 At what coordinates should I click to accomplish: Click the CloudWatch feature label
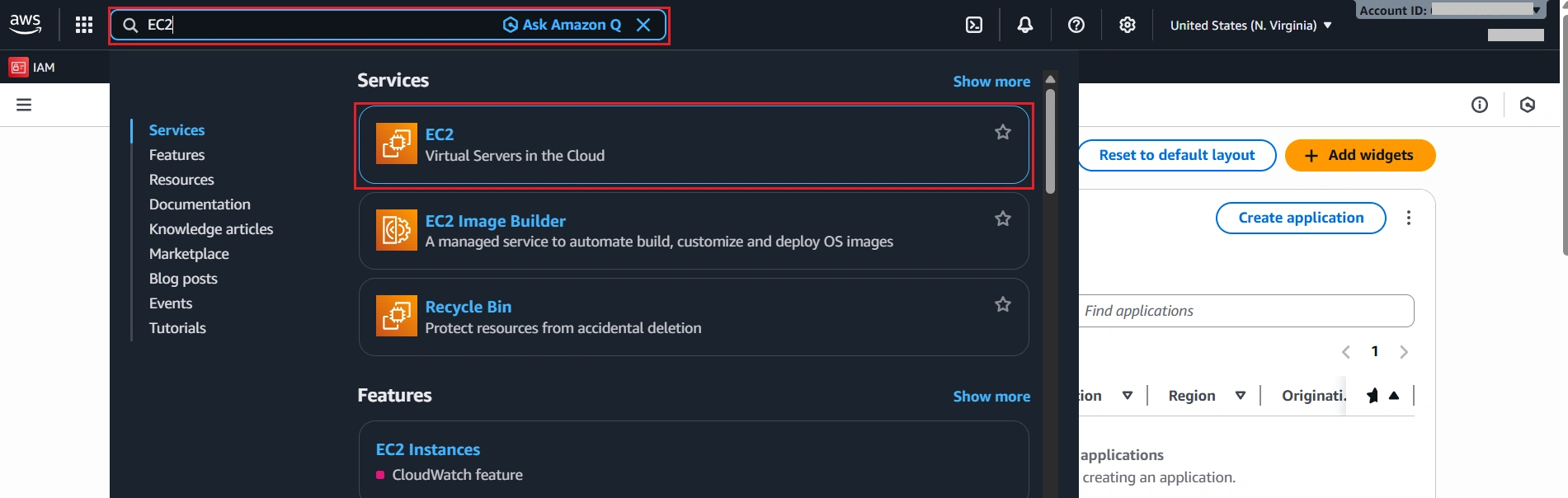[458, 475]
